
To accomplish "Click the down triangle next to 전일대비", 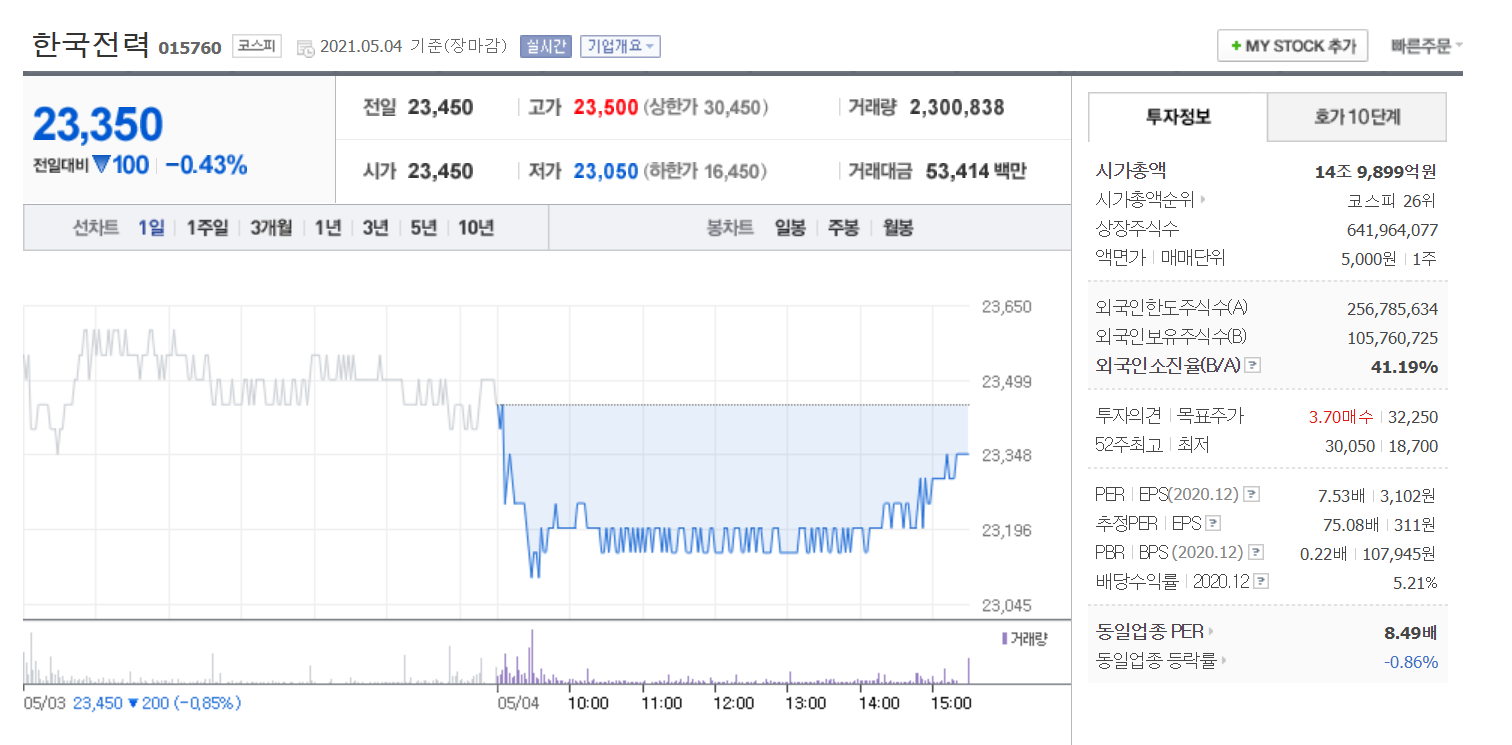I will pyautogui.click(x=101, y=165).
